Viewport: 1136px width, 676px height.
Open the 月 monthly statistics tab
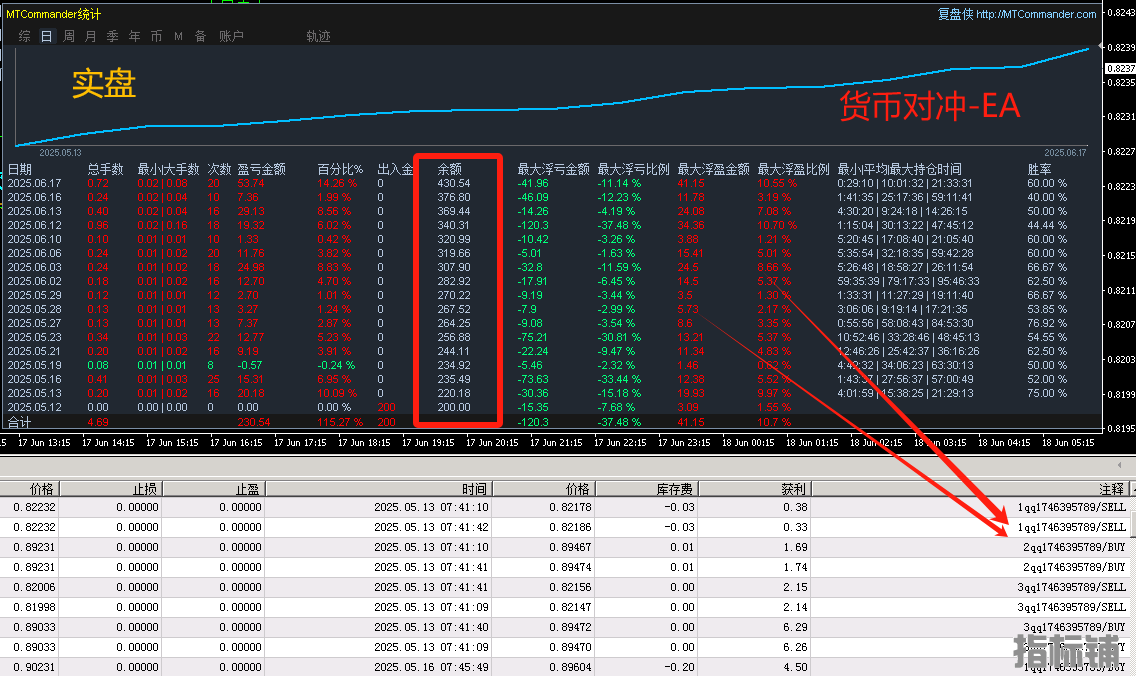(91, 36)
